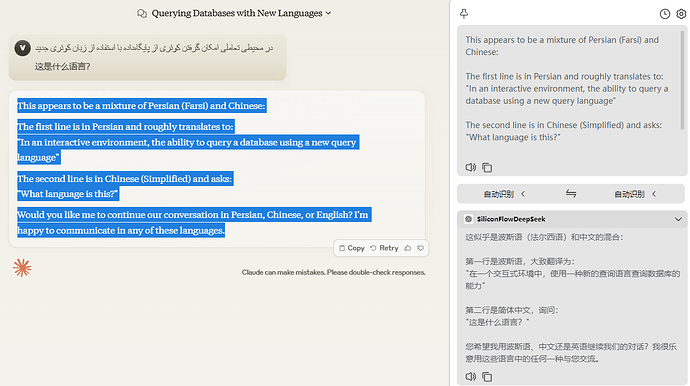Screen dimensions: 690x386
Task: Play audio of the Chinese translation
Action: [x=470, y=376]
